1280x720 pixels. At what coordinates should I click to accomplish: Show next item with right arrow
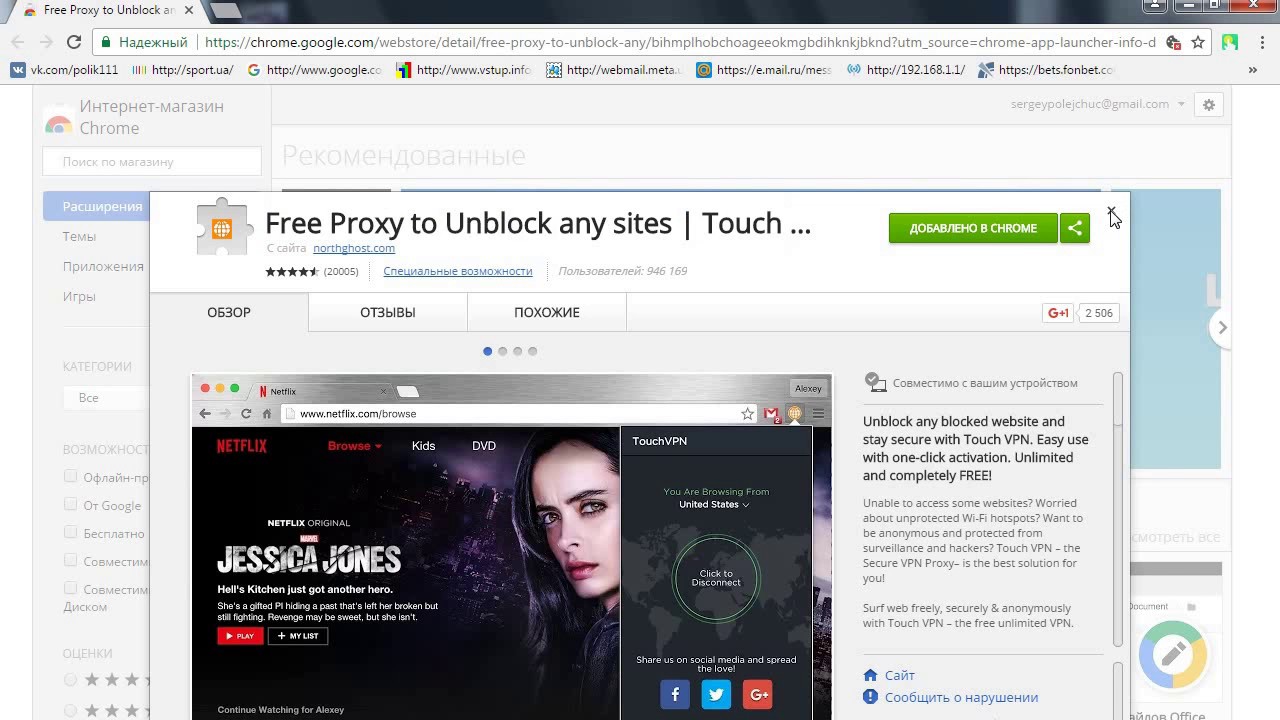[1221, 327]
